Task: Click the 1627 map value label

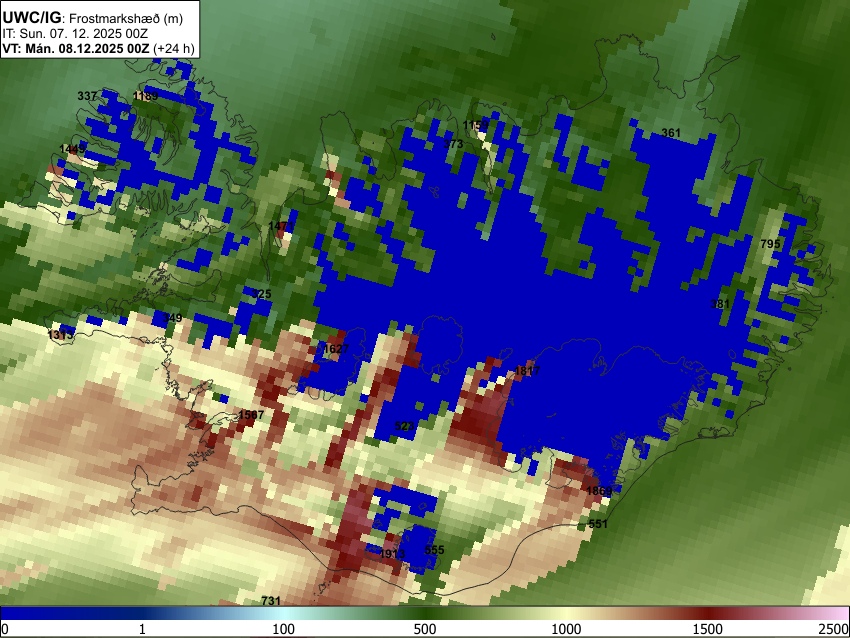Action: (x=336, y=349)
